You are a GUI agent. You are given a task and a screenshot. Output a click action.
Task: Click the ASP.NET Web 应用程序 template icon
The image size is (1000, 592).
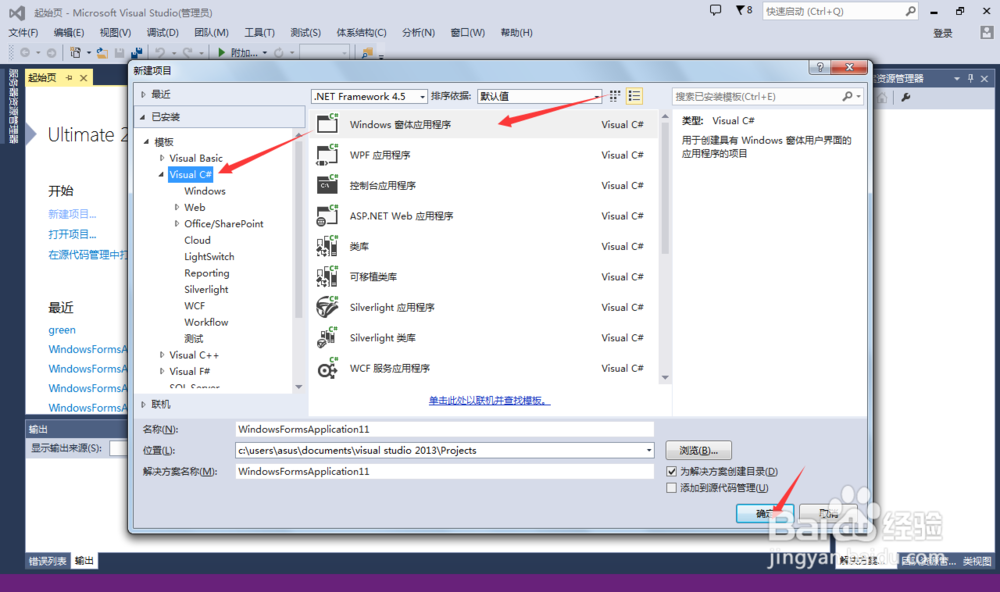point(327,216)
